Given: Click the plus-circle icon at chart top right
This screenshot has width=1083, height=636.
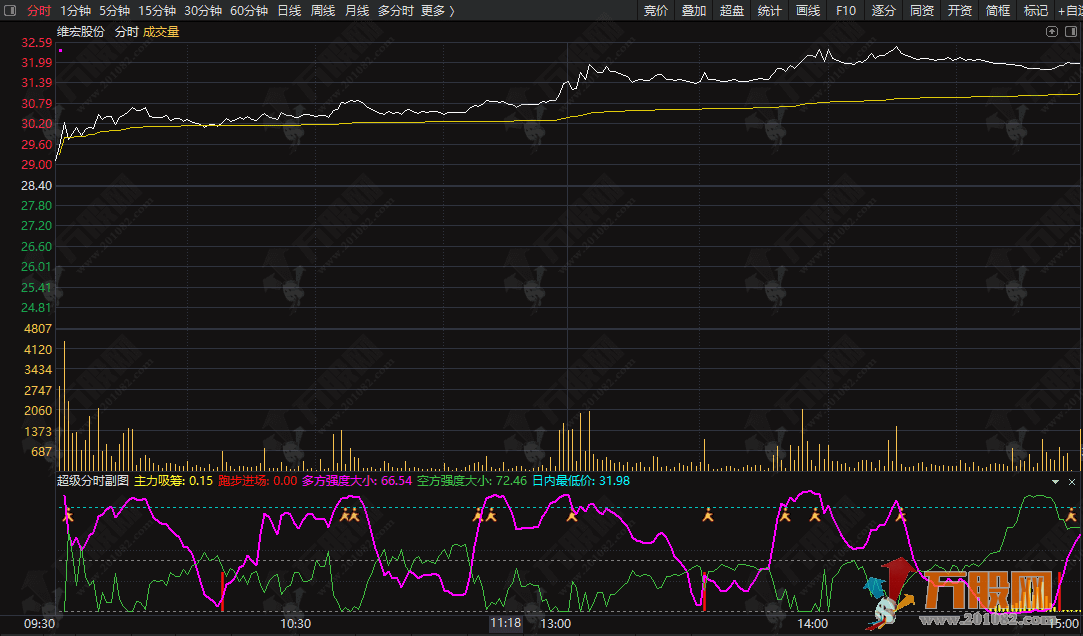Looking at the screenshot, I should click(1051, 31).
